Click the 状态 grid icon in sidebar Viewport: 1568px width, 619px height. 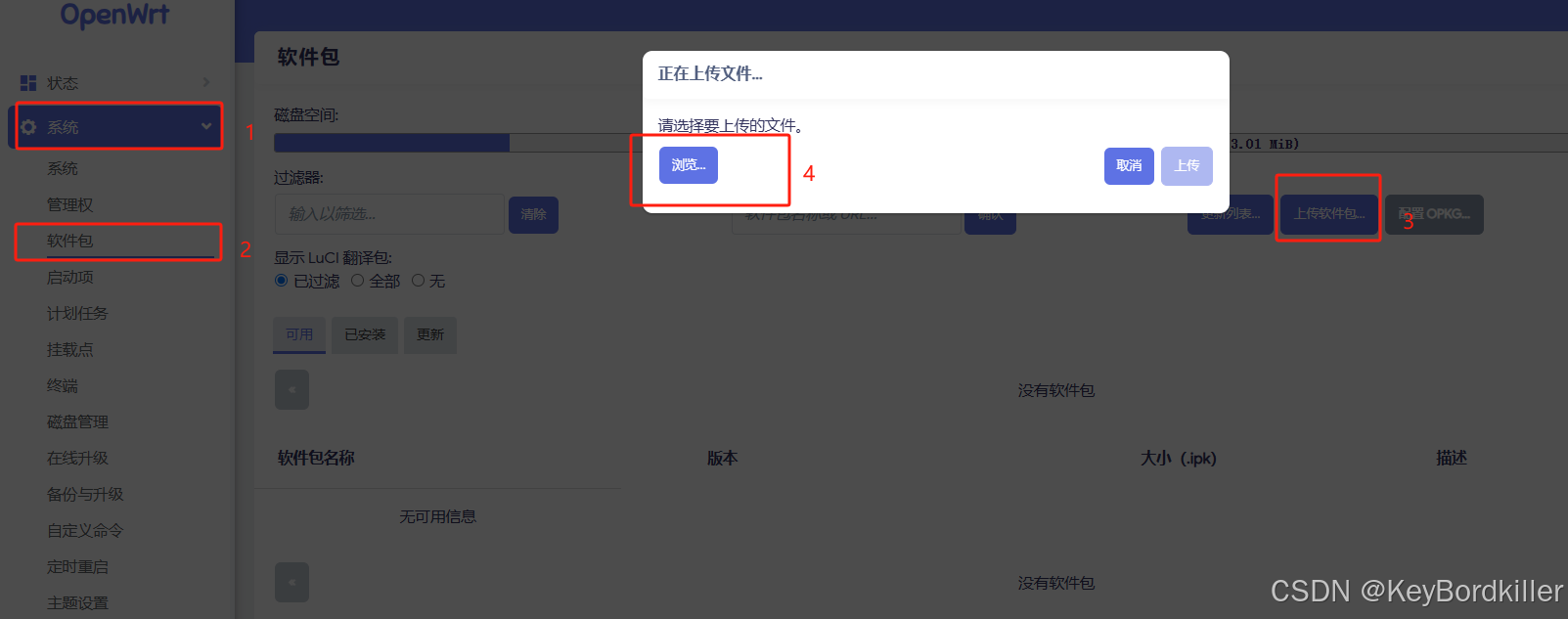tap(28, 83)
